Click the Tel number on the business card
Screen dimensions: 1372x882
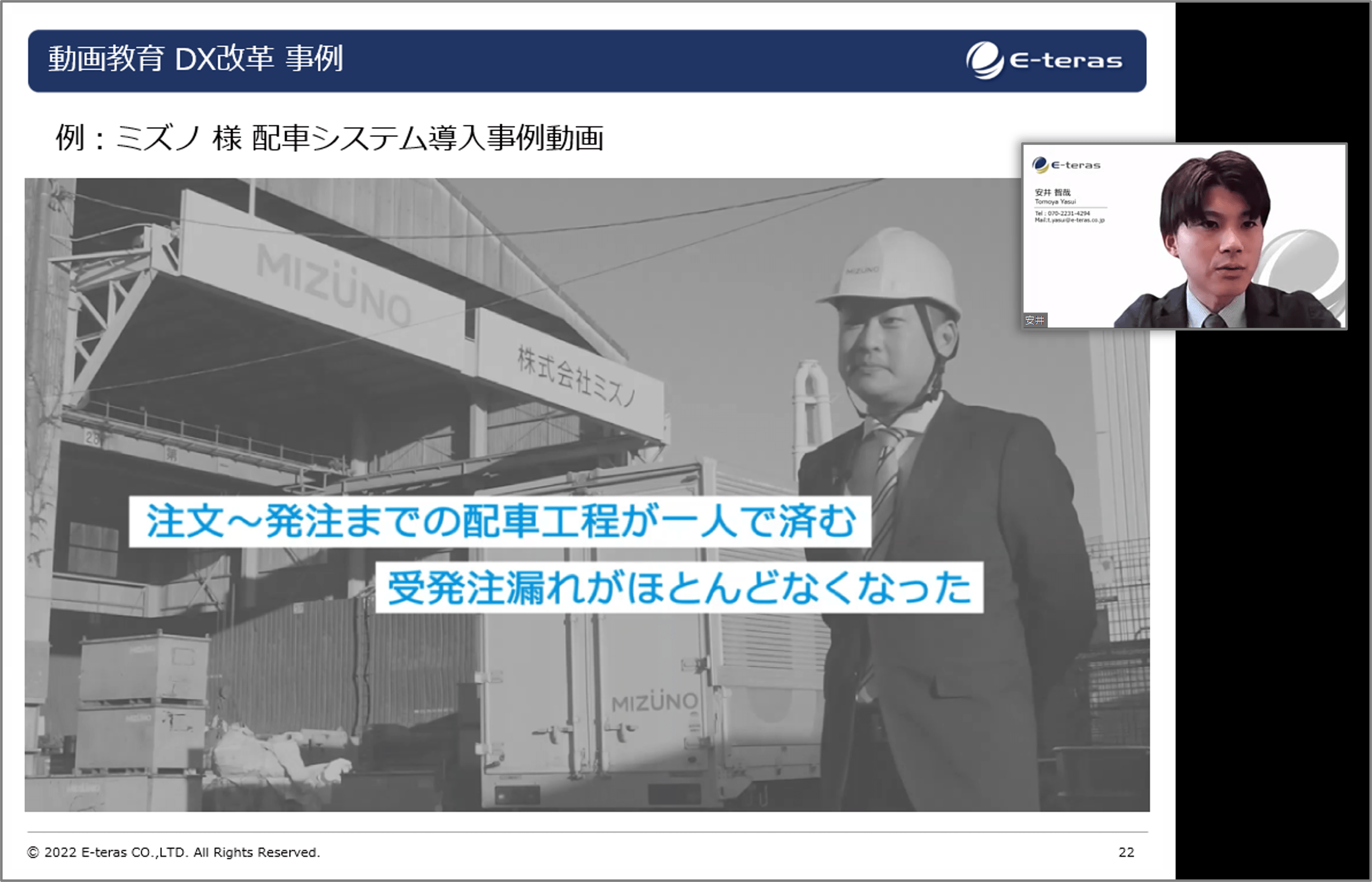click(1062, 213)
